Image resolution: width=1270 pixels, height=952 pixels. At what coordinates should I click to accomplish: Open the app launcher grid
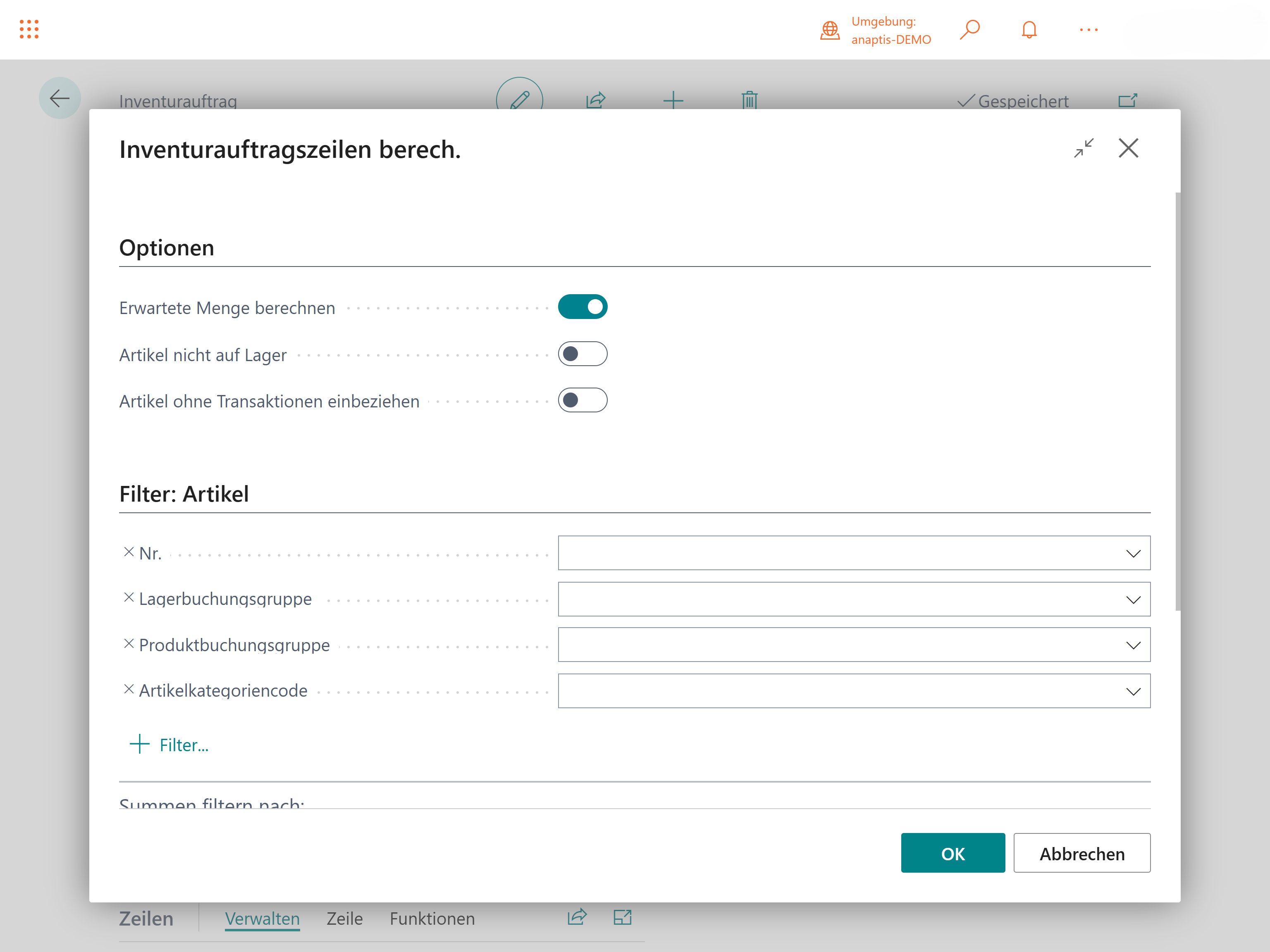pyautogui.click(x=29, y=29)
